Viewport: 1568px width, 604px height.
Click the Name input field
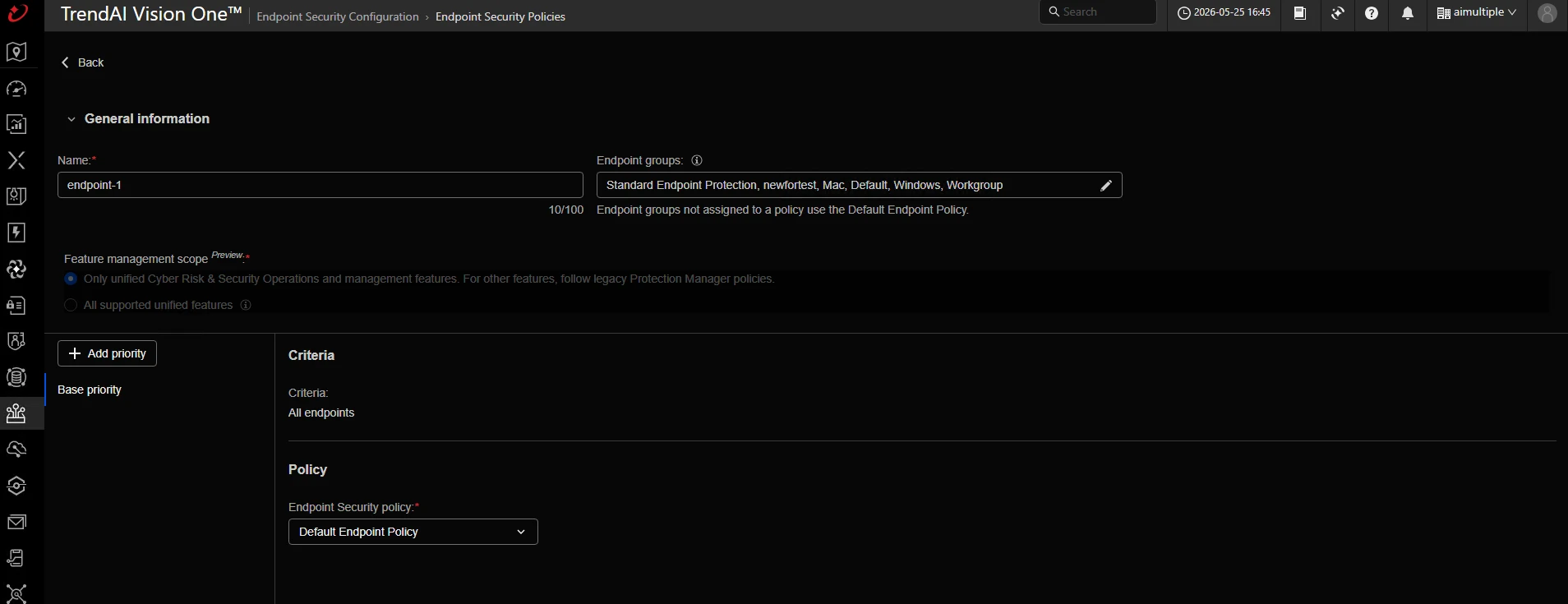click(x=321, y=185)
